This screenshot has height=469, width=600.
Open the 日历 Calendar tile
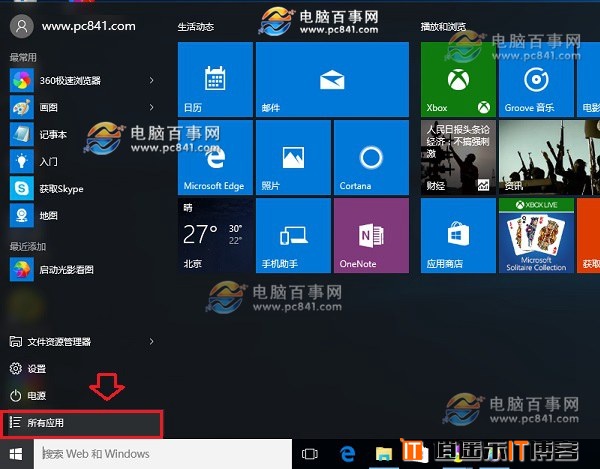click(215, 80)
